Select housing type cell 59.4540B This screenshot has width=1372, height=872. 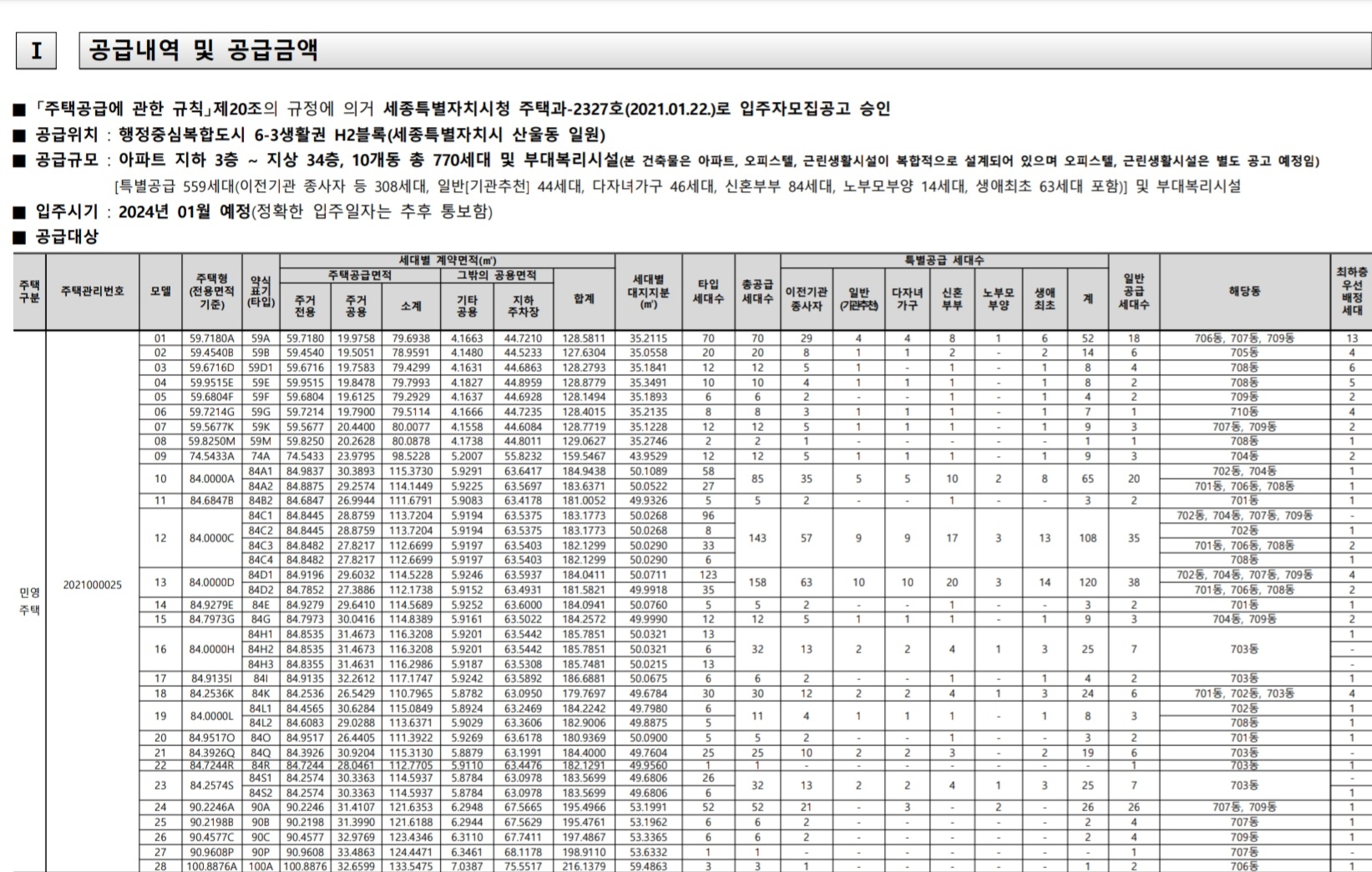(x=212, y=352)
